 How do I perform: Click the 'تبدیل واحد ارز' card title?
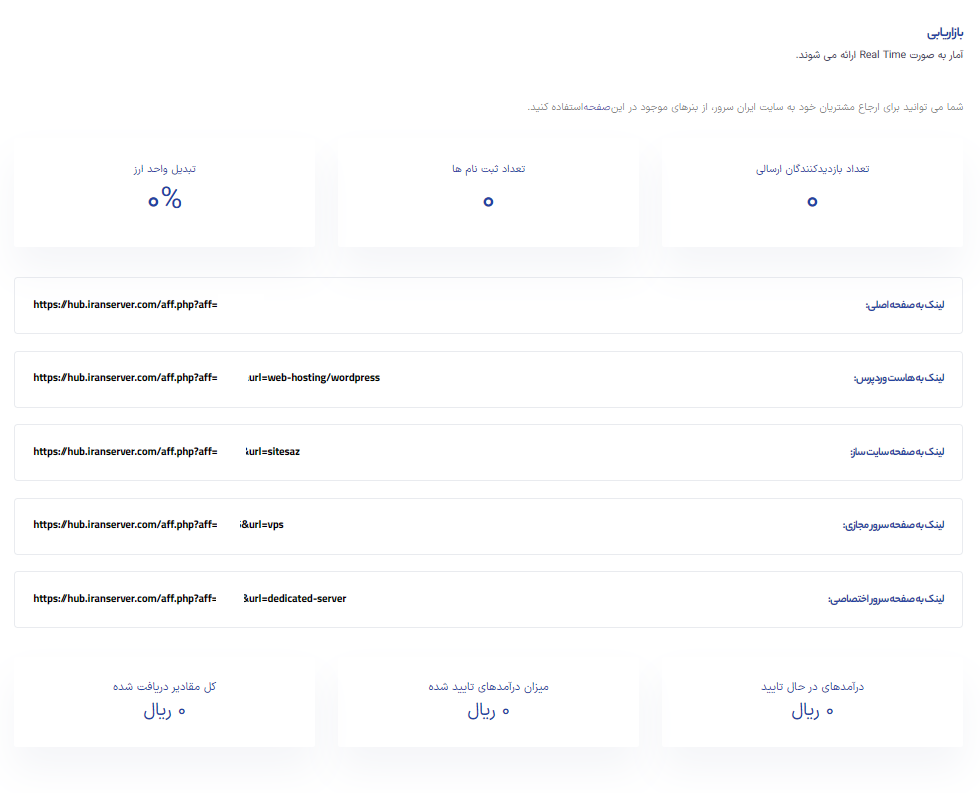pyautogui.click(x=164, y=169)
